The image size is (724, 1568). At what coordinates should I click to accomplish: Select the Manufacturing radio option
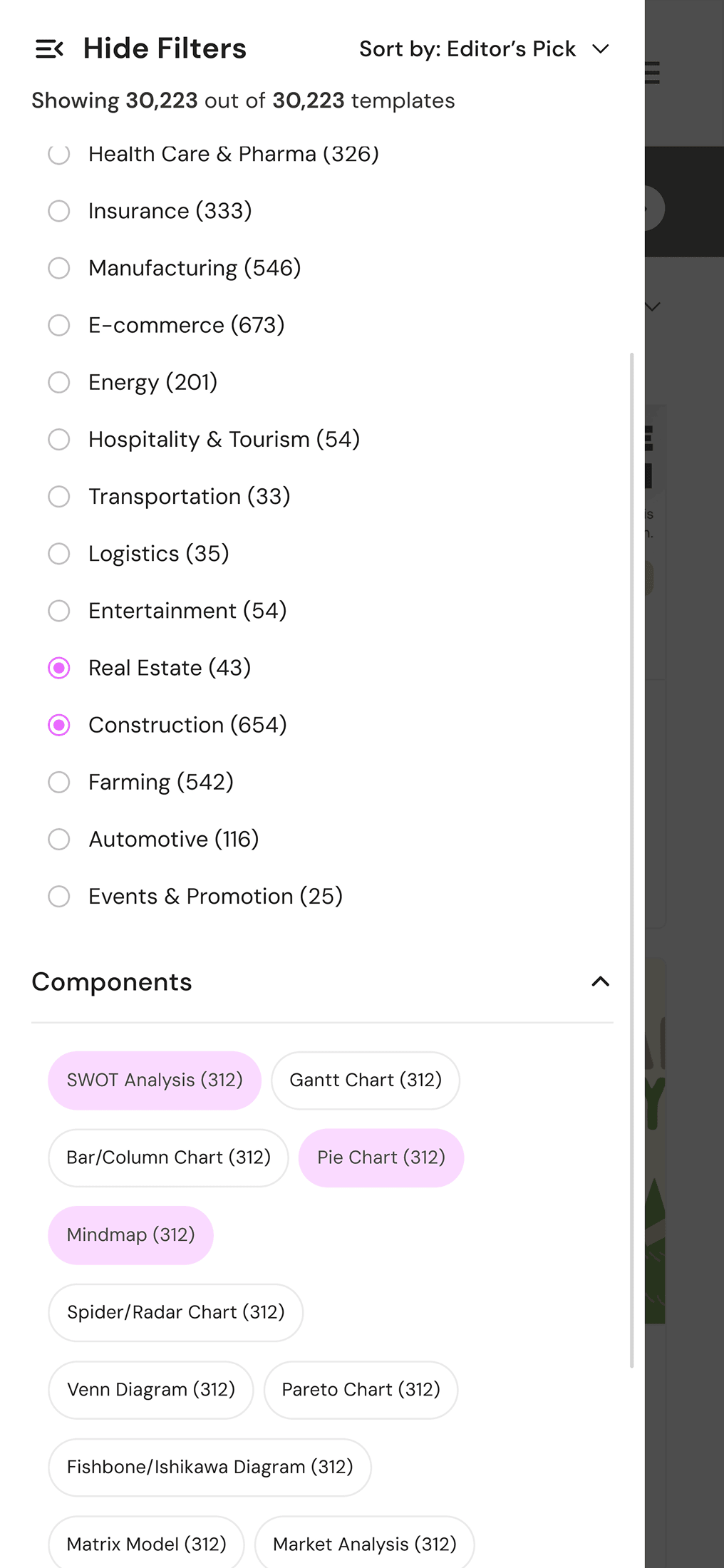click(x=59, y=268)
